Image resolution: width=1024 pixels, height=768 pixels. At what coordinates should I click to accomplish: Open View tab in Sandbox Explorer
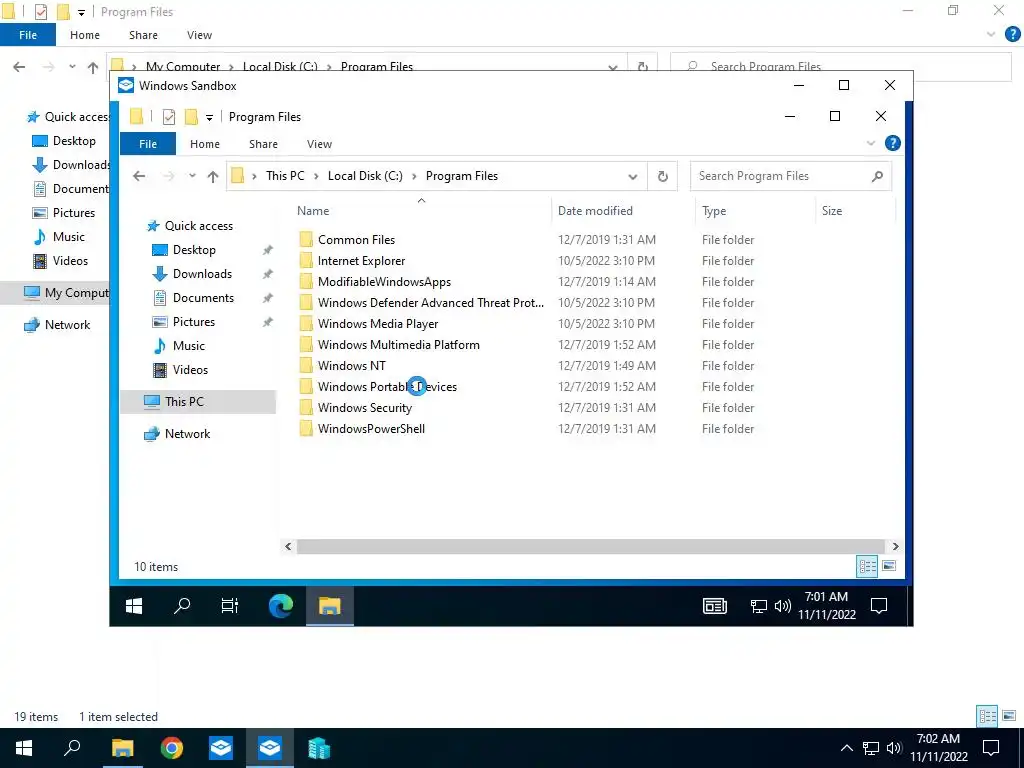point(319,144)
